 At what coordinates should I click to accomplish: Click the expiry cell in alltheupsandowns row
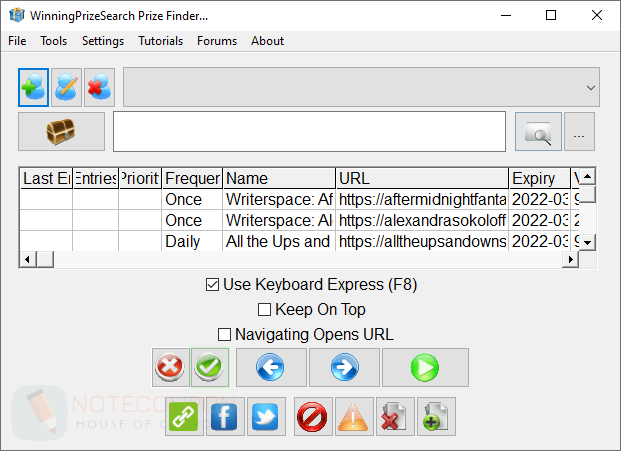pyautogui.click(x=539, y=241)
